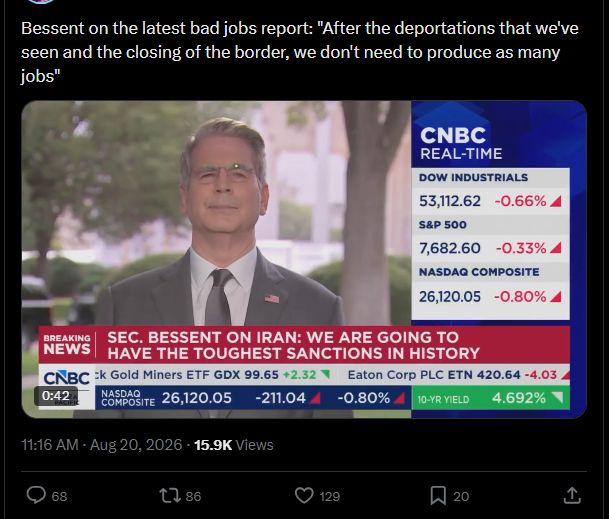Click the tweet text about jobs report
Image resolution: width=609 pixels, height=519 pixels.
pos(299,52)
